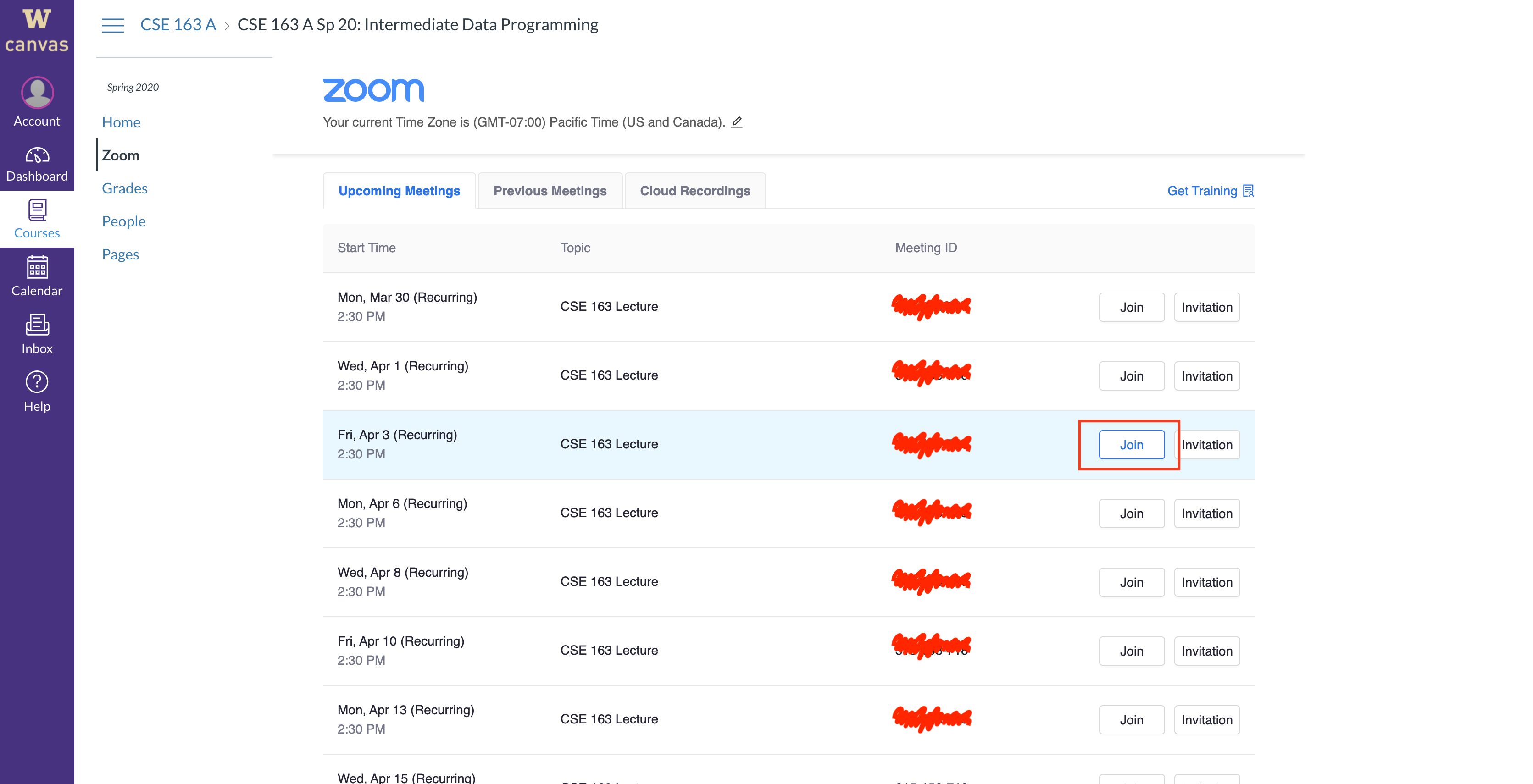The width and height of the screenshot is (1533, 784).
Task: Switch to the Previous Meetings tab
Action: (548, 190)
